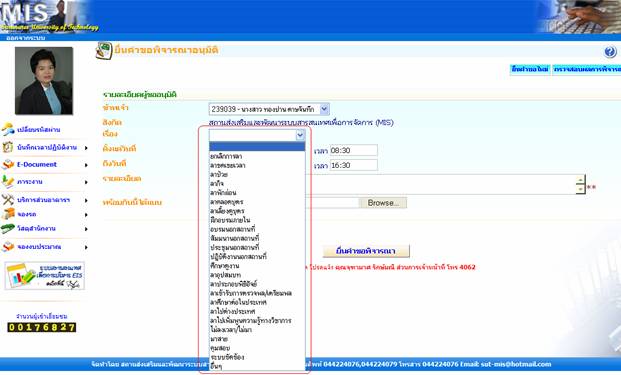
Task: Click the budget booking จองงบประมาณ icon
Action: 8,247
